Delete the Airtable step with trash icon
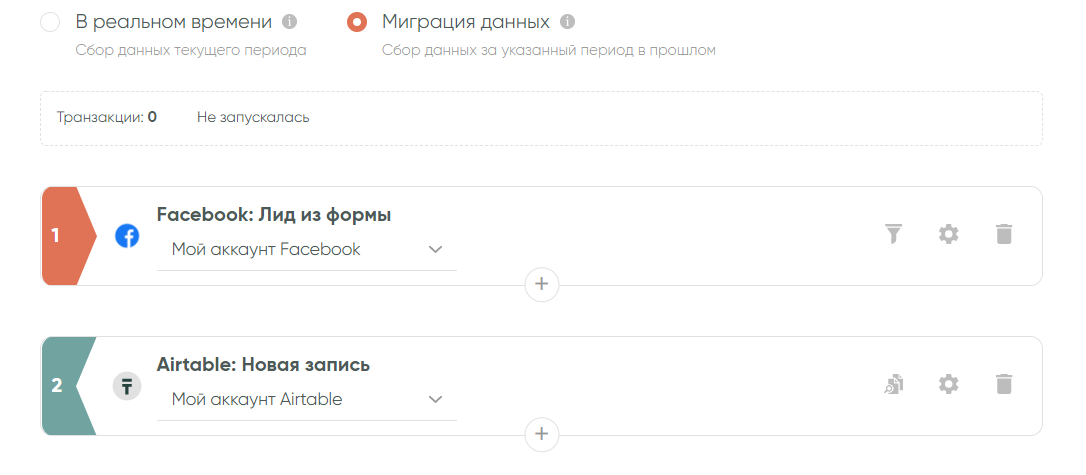1086x475 pixels. click(x=1004, y=384)
